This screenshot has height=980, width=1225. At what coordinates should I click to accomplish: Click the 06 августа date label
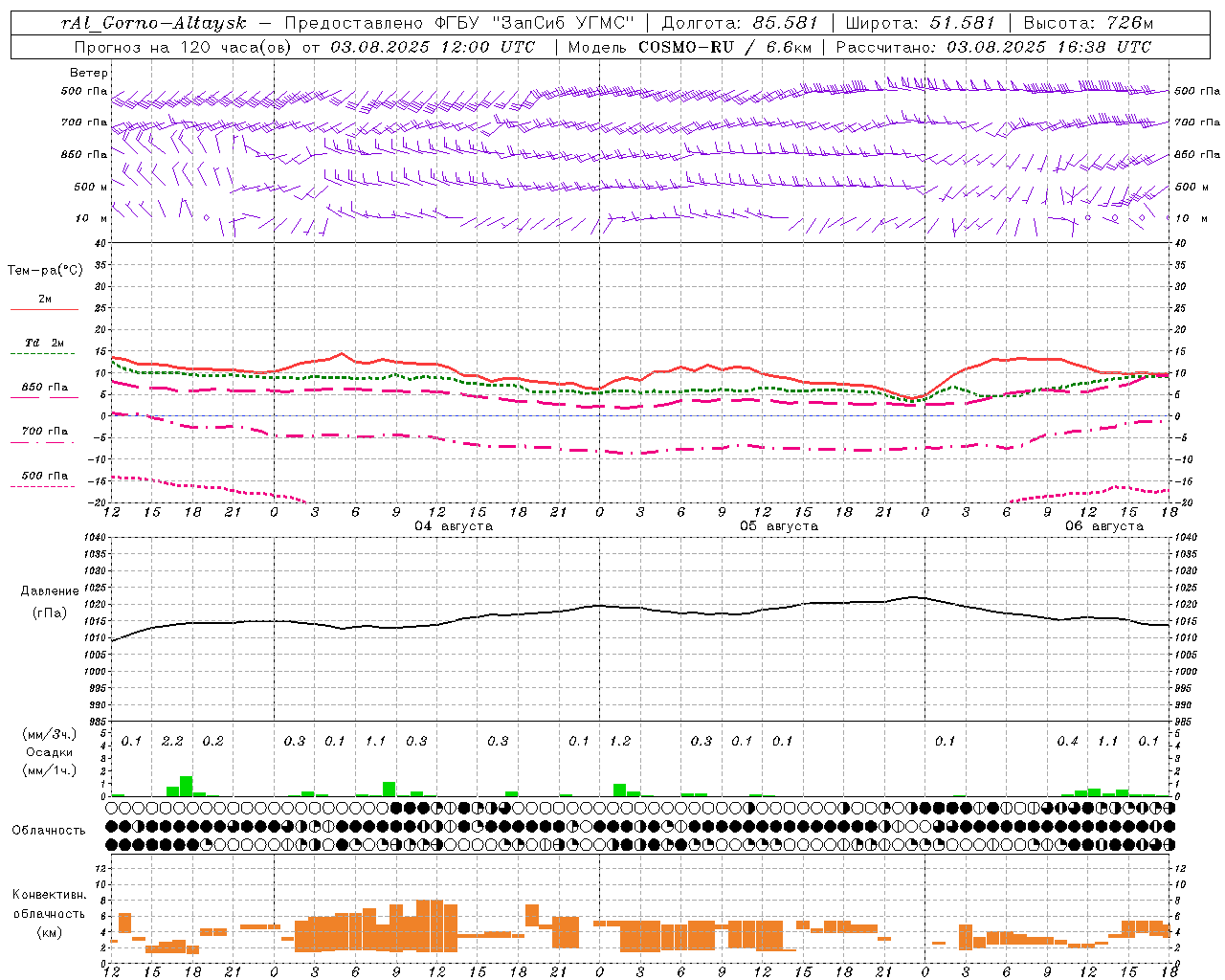click(x=1104, y=526)
